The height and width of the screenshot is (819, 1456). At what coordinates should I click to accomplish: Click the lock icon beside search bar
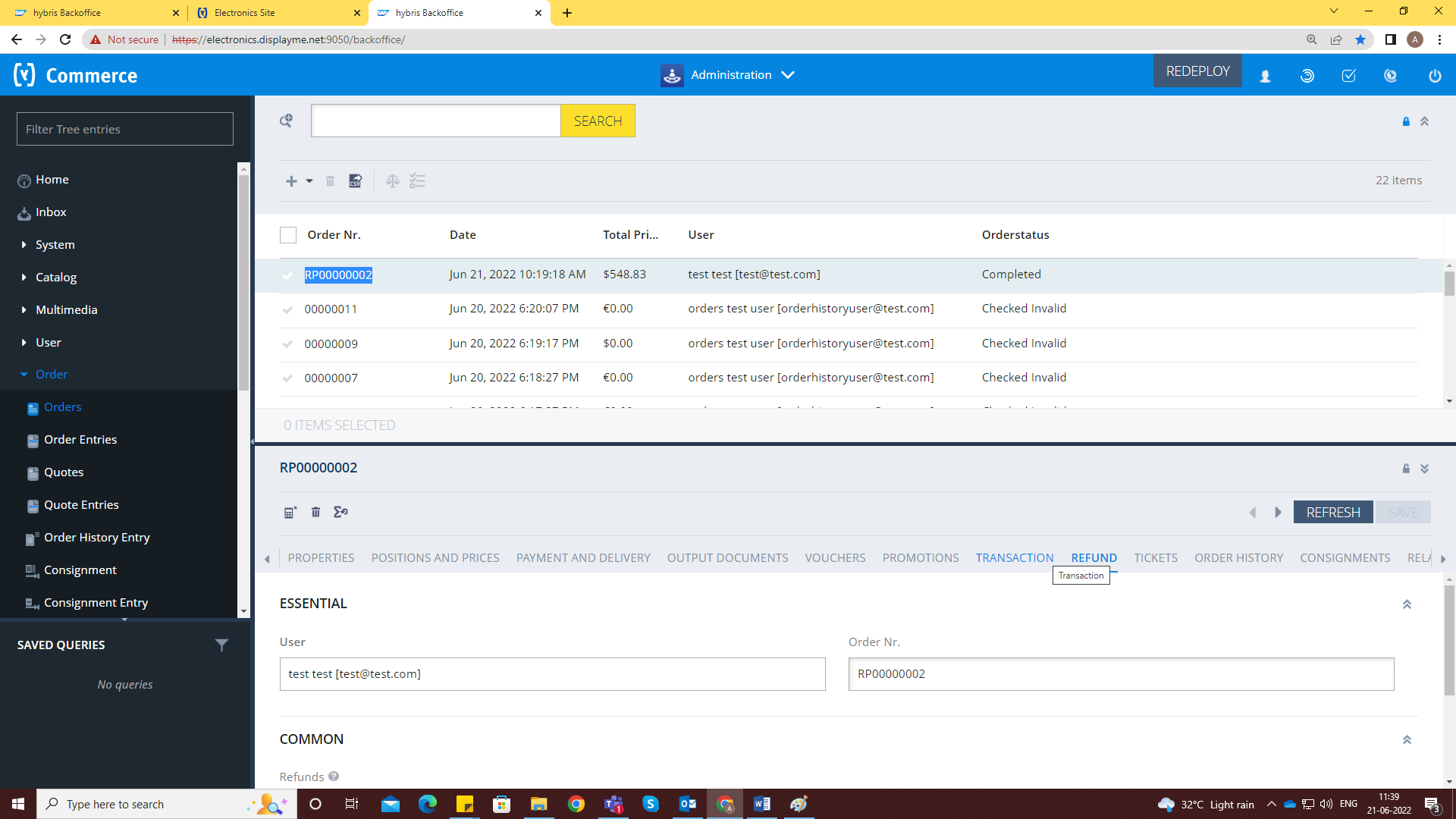tap(1406, 121)
